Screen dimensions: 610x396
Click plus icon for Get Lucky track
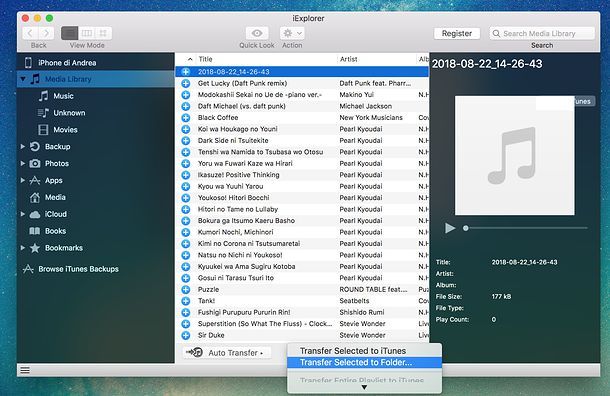pos(186,83)
